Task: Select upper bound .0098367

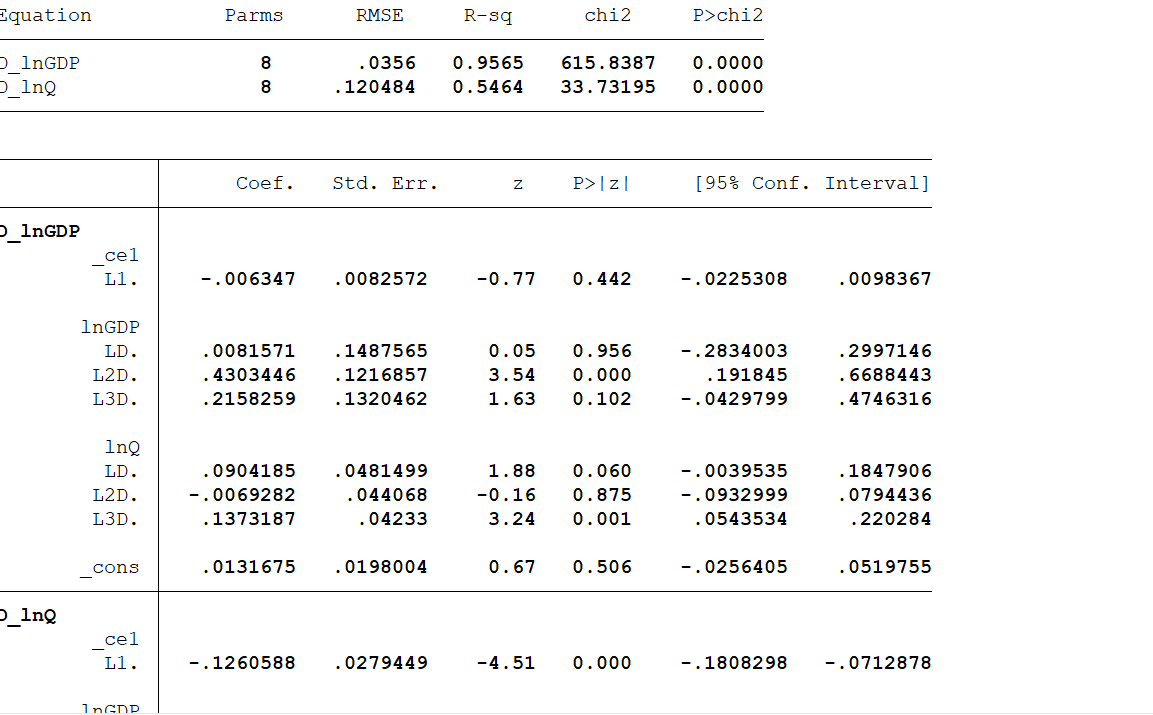Action: [x=885, y=279]
